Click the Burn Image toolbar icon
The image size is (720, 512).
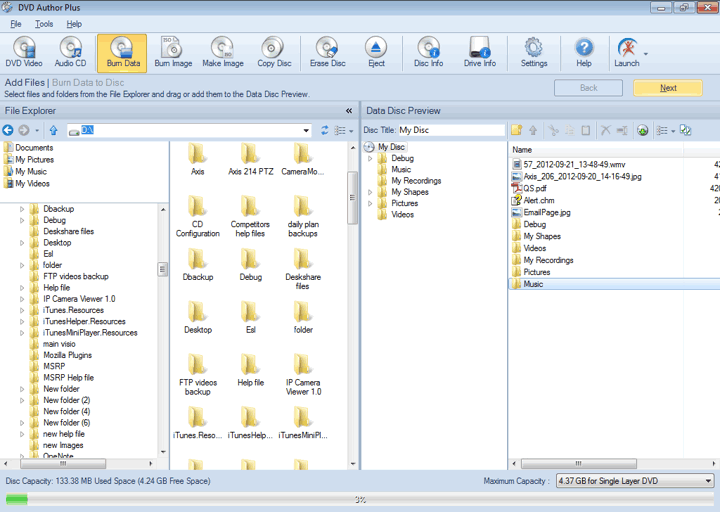[173, 52]
